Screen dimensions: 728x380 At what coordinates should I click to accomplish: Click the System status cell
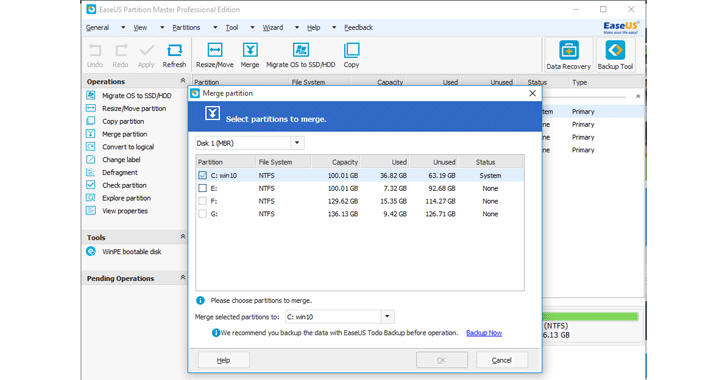point(490,175)
